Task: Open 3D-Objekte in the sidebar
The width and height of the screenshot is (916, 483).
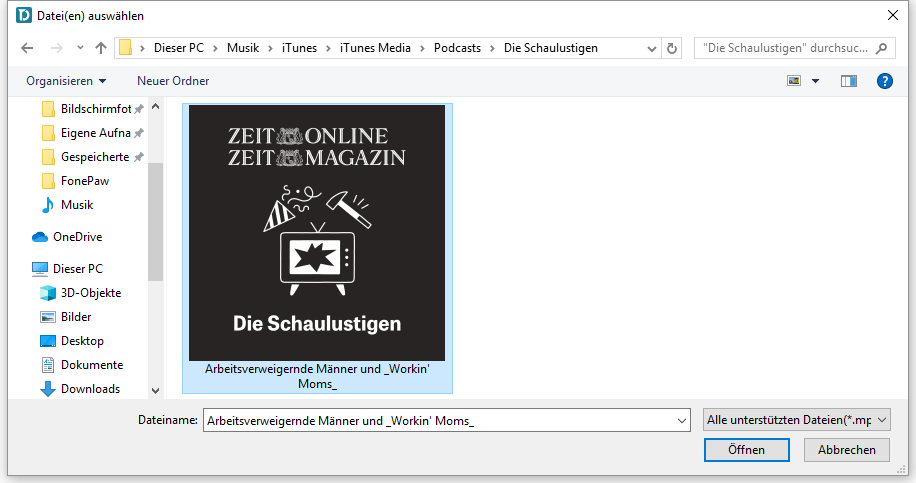Action: tap(81, 293)
